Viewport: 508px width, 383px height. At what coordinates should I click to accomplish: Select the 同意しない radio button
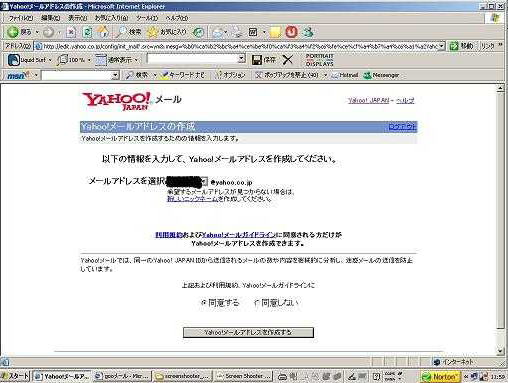pos(256,303)
